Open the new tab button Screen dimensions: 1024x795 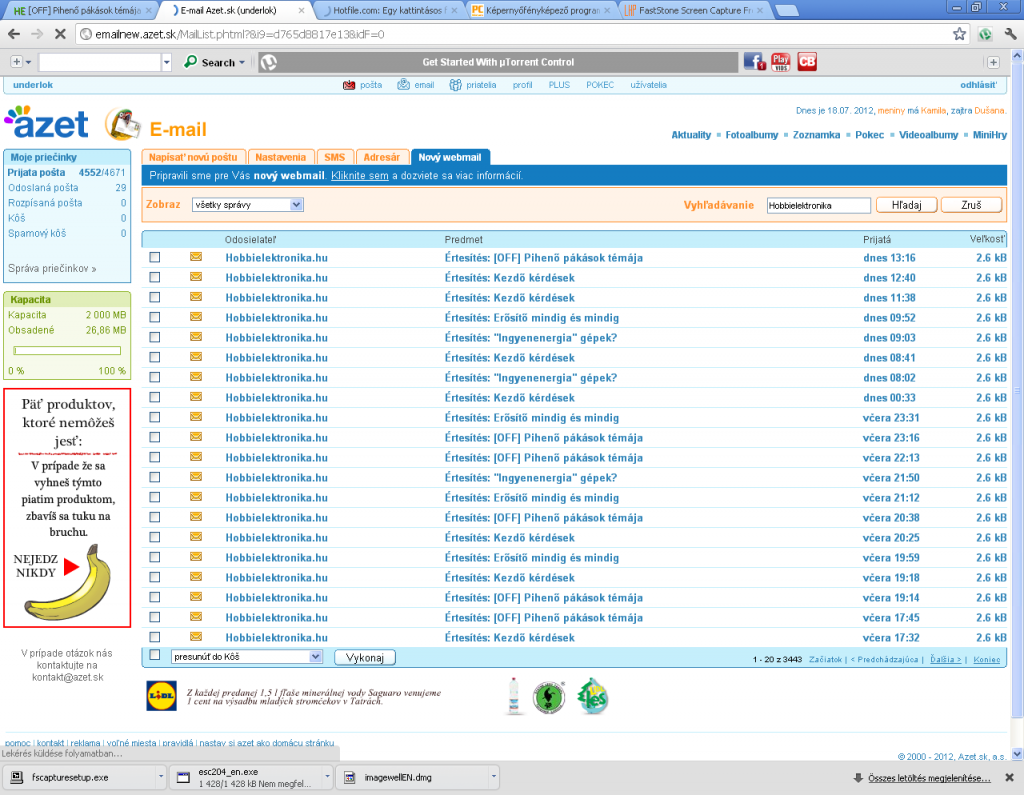787,10
